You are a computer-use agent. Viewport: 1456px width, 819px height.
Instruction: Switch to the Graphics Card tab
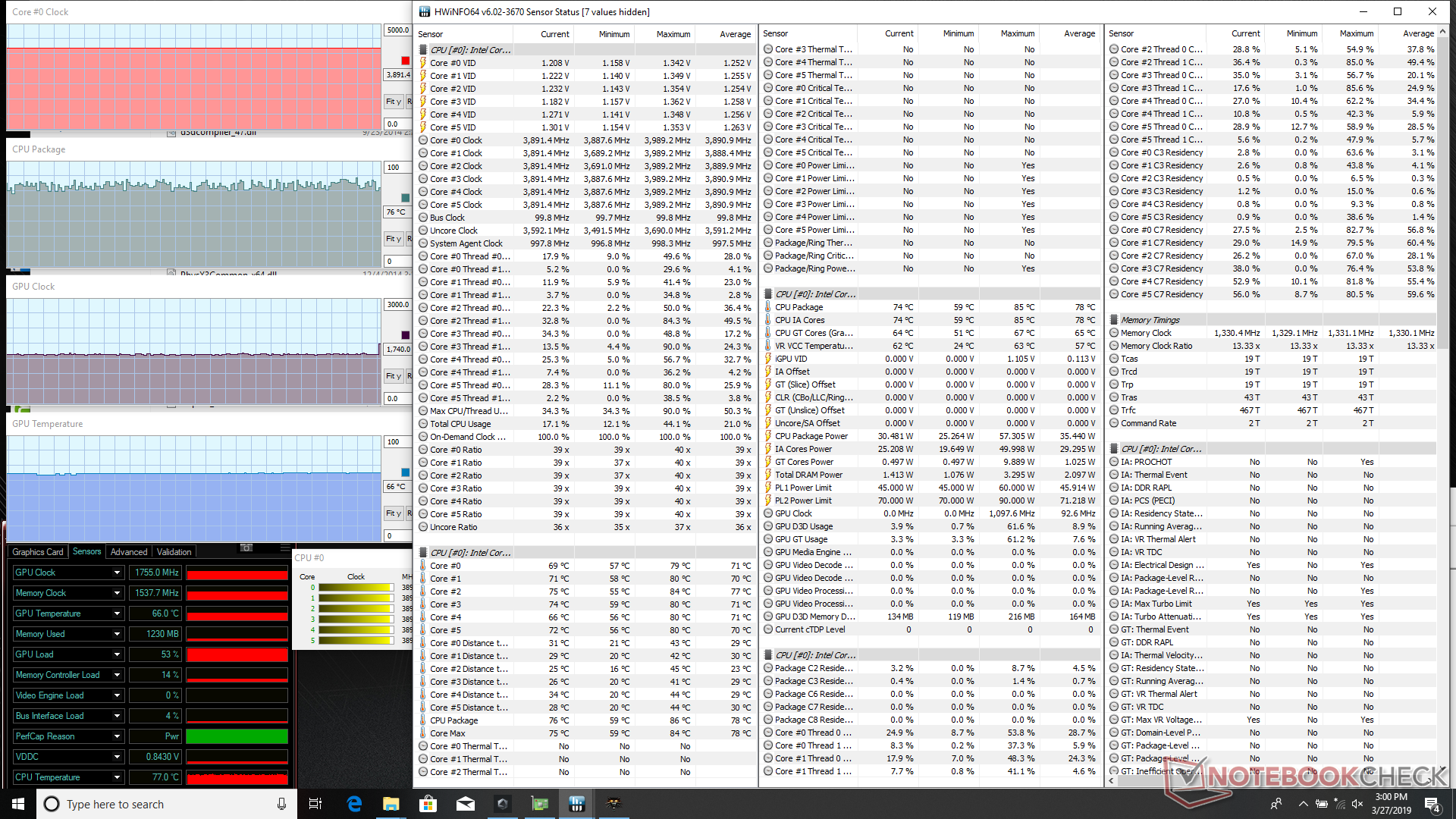[38, 552]
